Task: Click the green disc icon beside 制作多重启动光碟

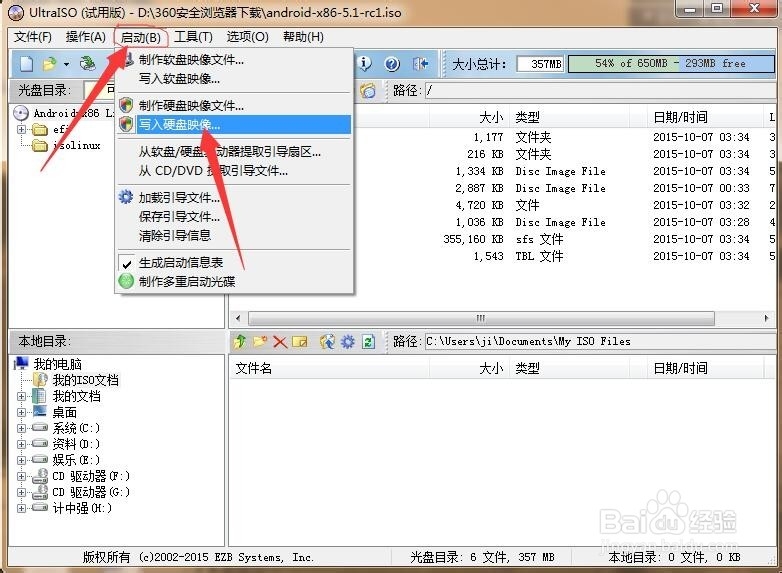Action: pos(126,281)
